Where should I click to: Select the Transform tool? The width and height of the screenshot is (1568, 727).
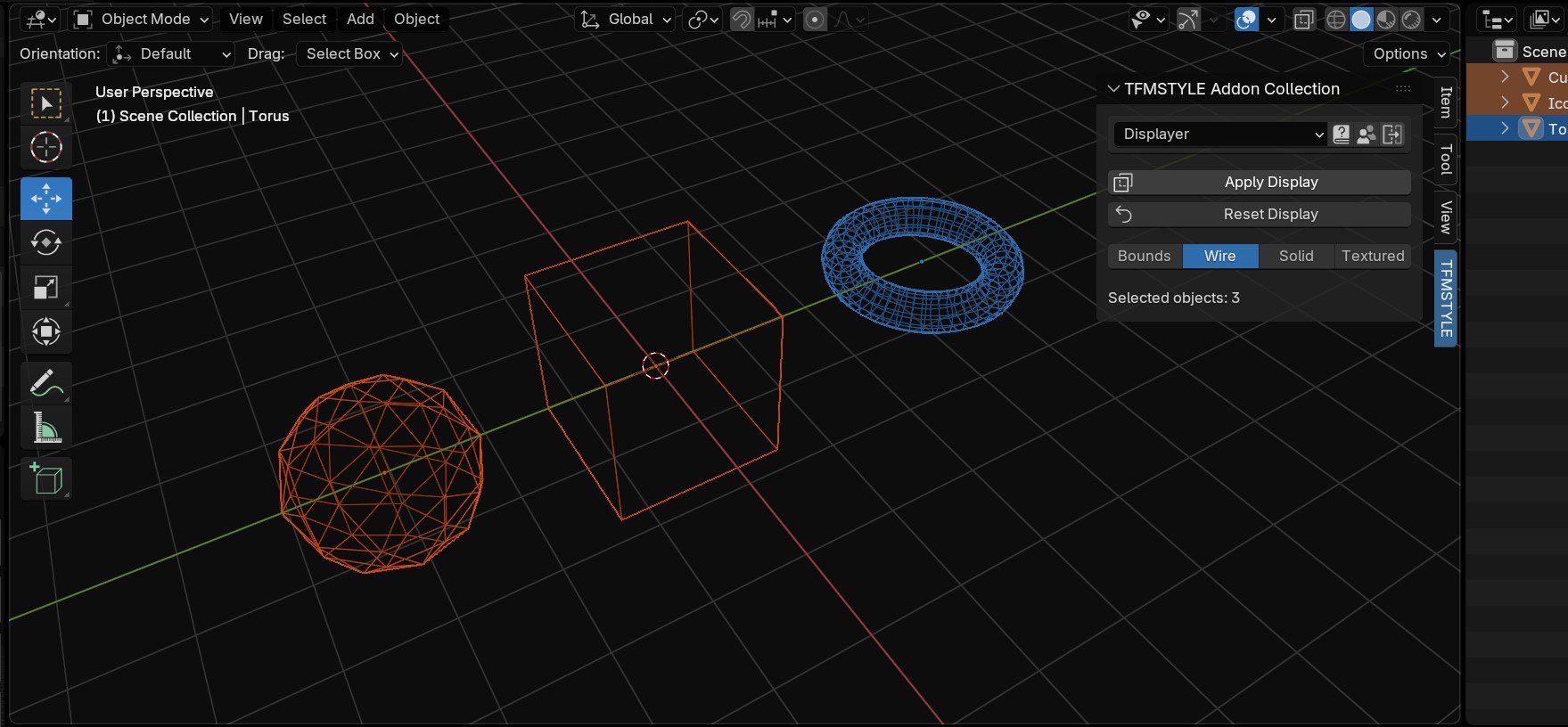(x=46, y=331)
